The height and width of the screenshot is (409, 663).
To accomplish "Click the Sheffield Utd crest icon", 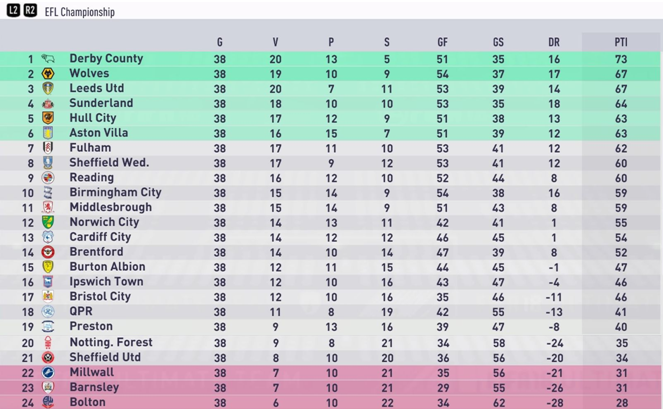I will click(48, 358).
